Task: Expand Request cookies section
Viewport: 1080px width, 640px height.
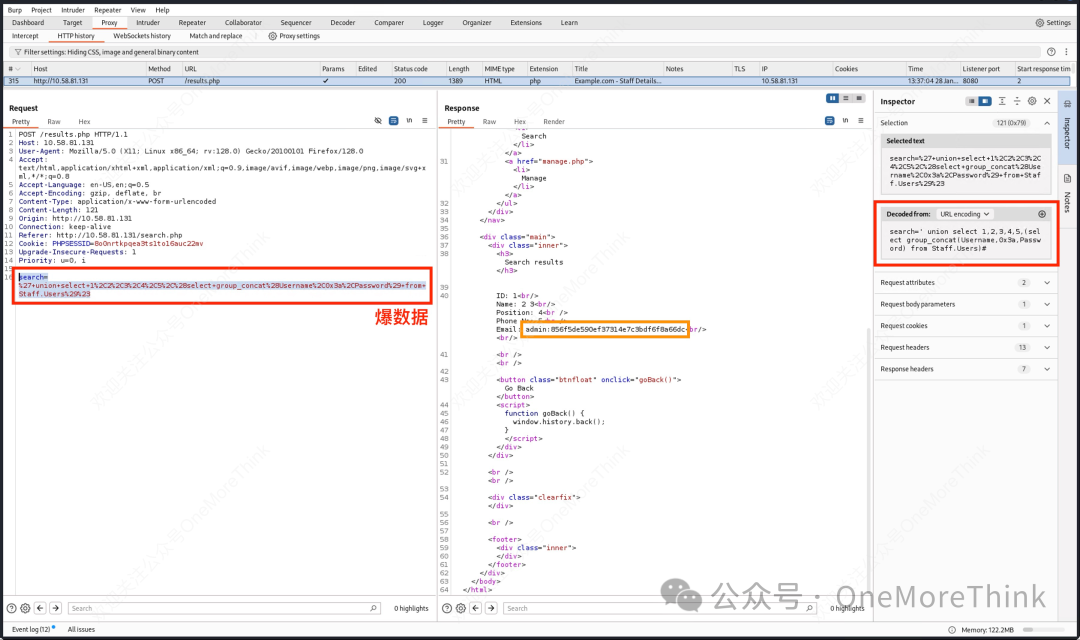Action: (x=1047, y=326)
